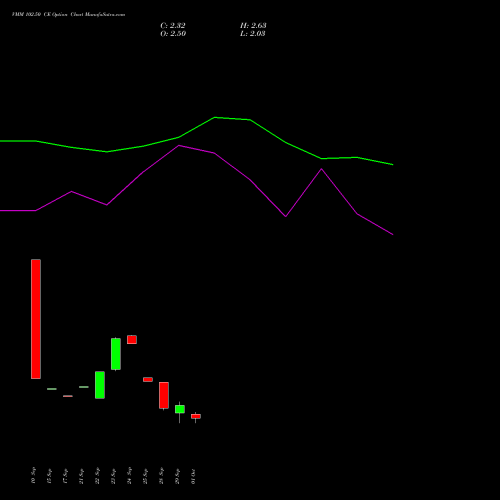This screenshot has height=500, width=500.
Task: Click the tall red candlestick on first date
Action: coord(36,319)
